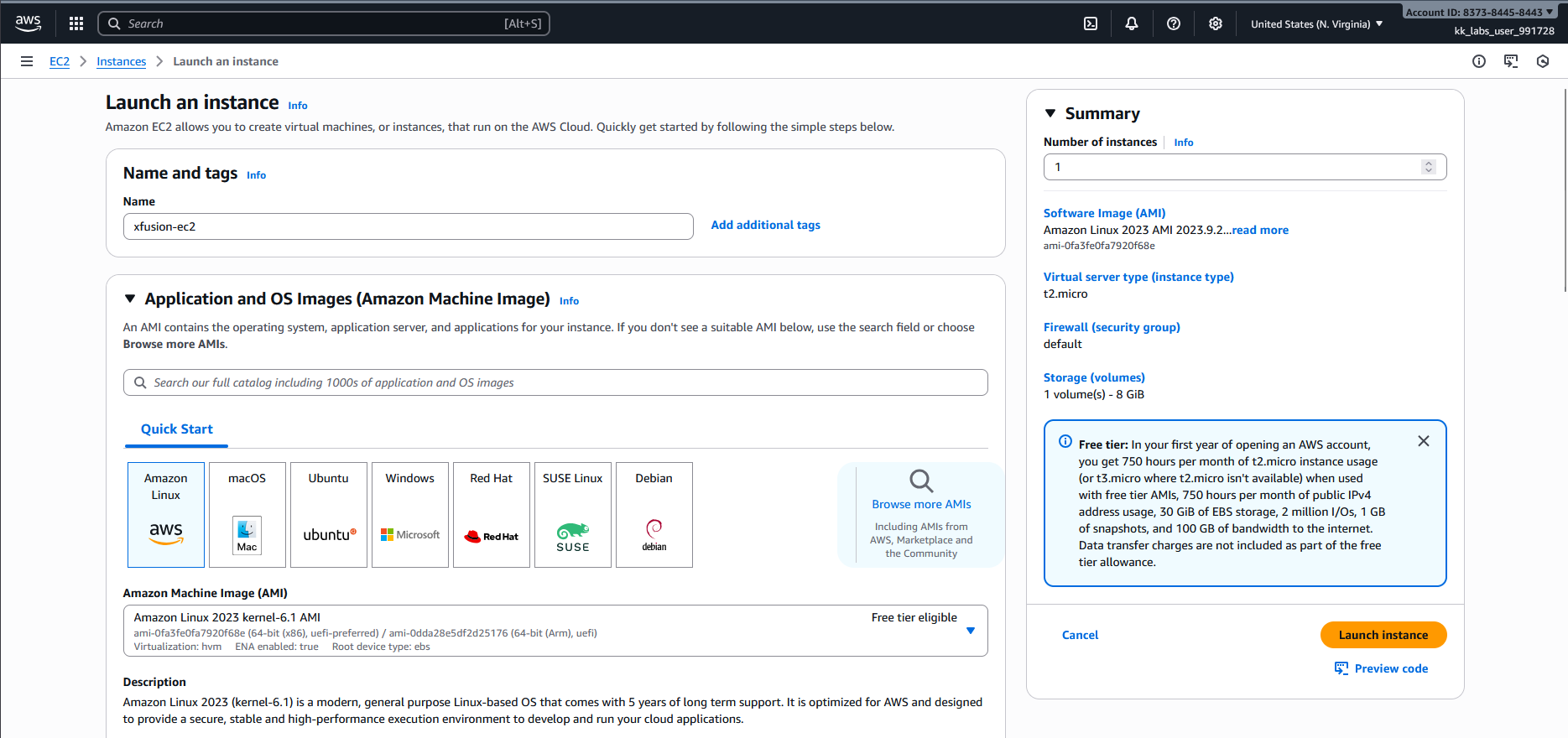Open Virtual server type summary link
This screenshot has width=1568, height=738.
pos(1138,277)
